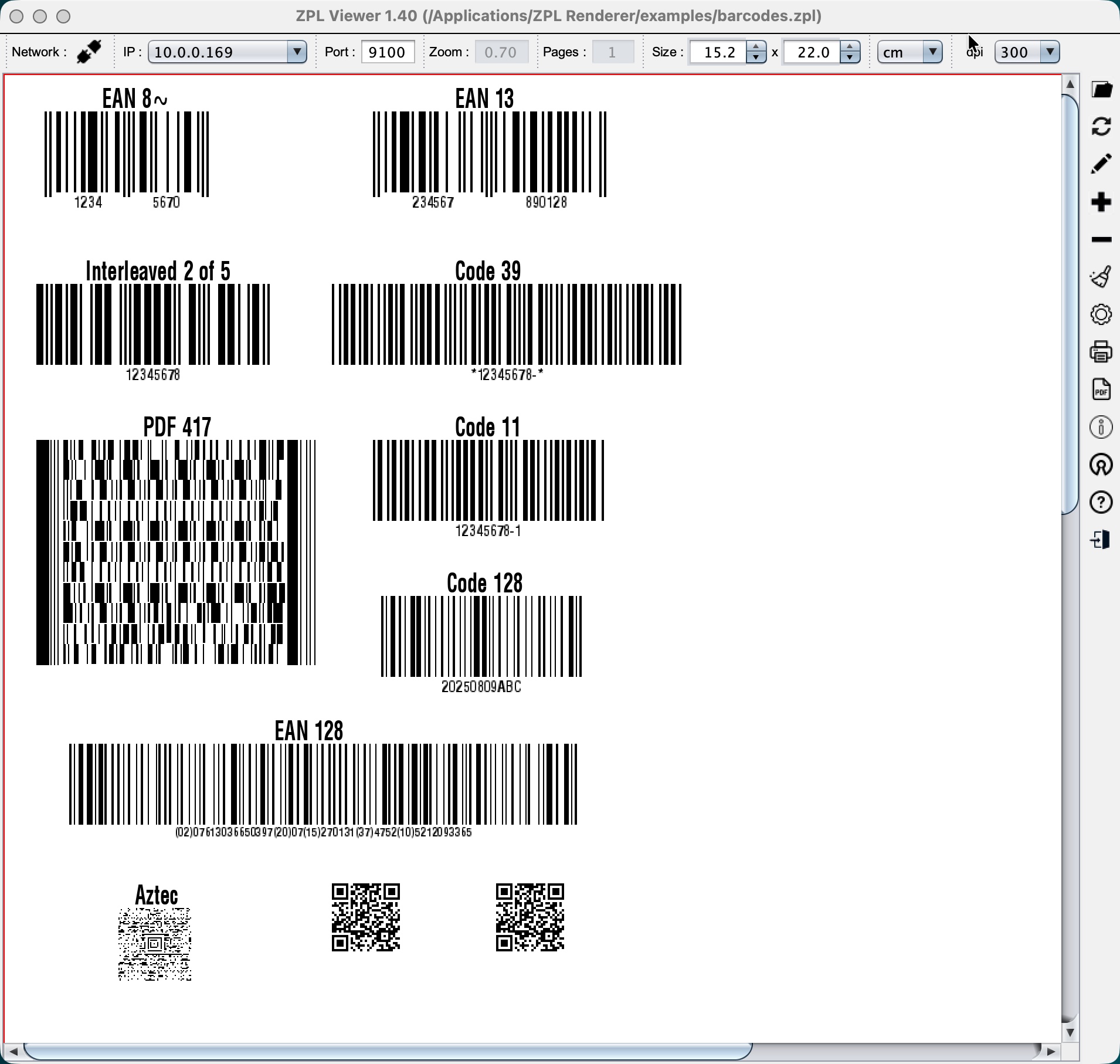Zoom in with the plus icon
Image resolution: width=1120 pixels, height=1064 pixels.
click(x=1101, y=202)
